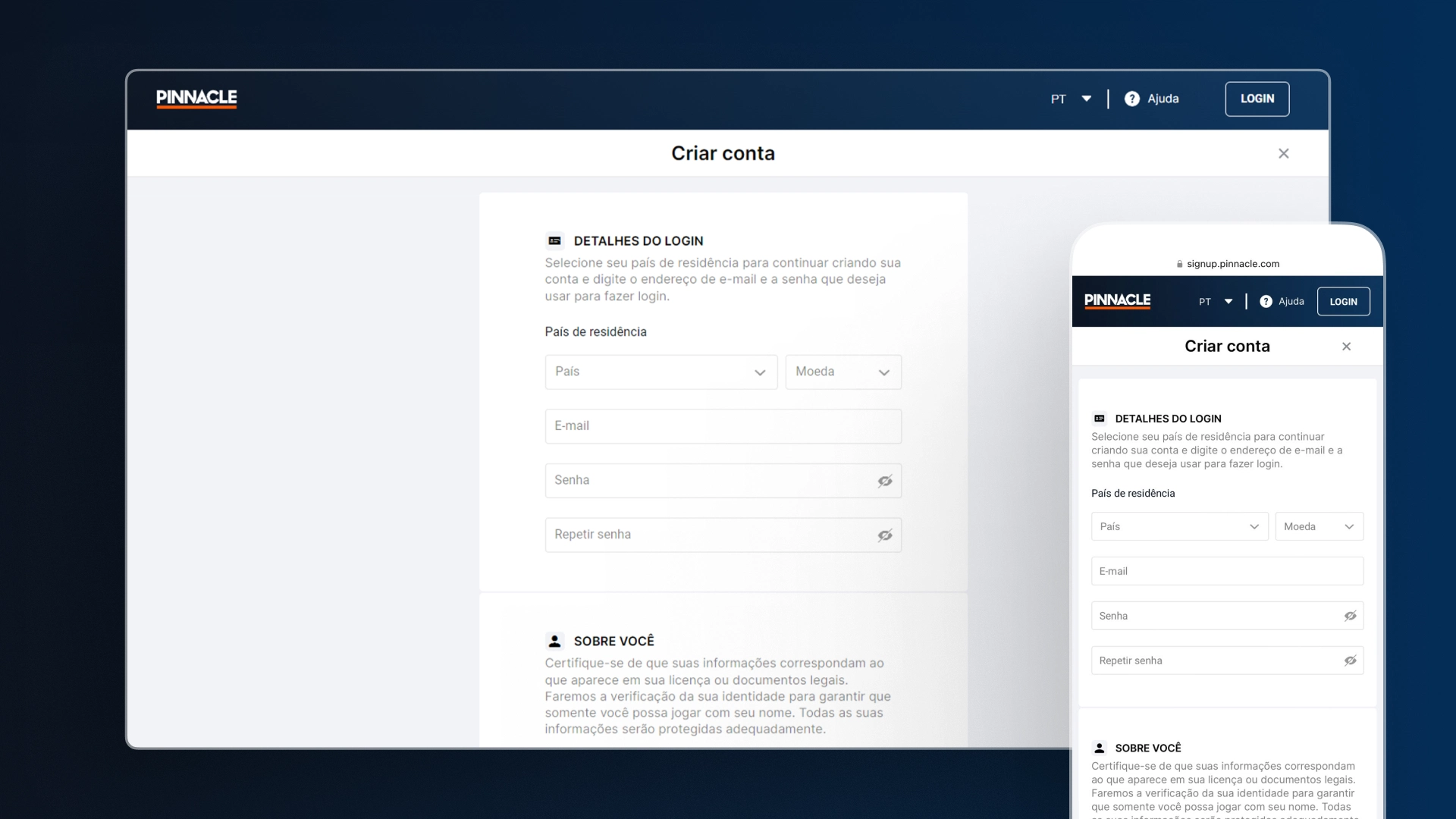1456x819 pixels.
Task: Click the SOBRE VOCÊ heading on desktop
Action: point(613,642)
